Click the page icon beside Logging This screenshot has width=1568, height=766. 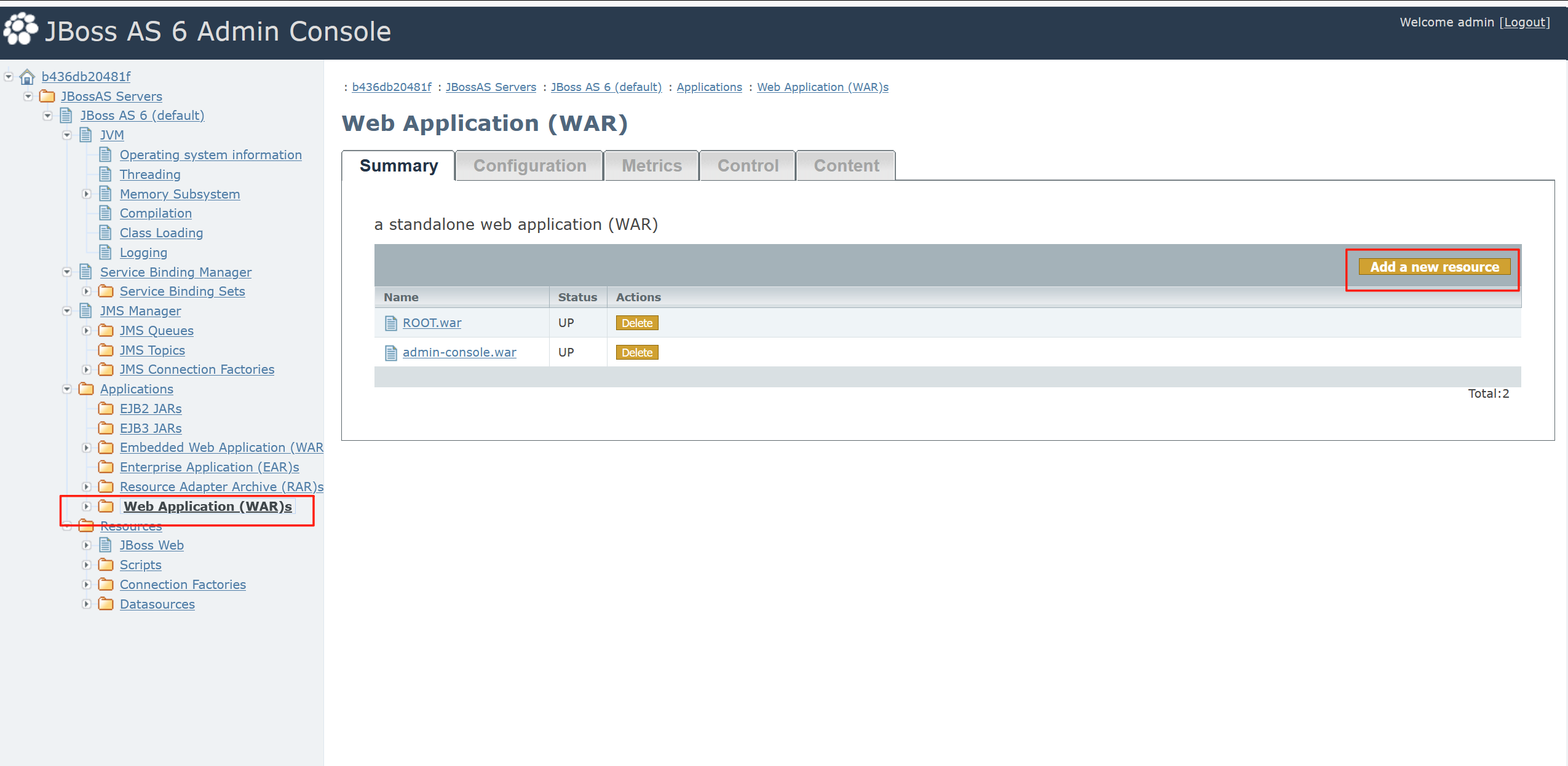click(x=106, y=252)
